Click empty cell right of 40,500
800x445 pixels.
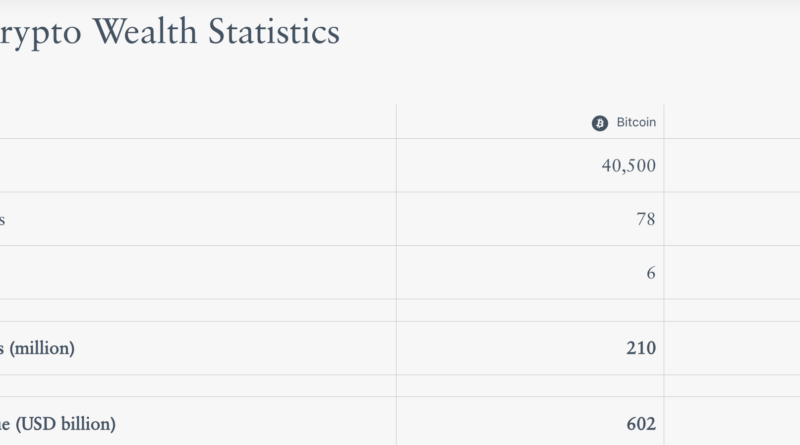[x=732, y=165]
